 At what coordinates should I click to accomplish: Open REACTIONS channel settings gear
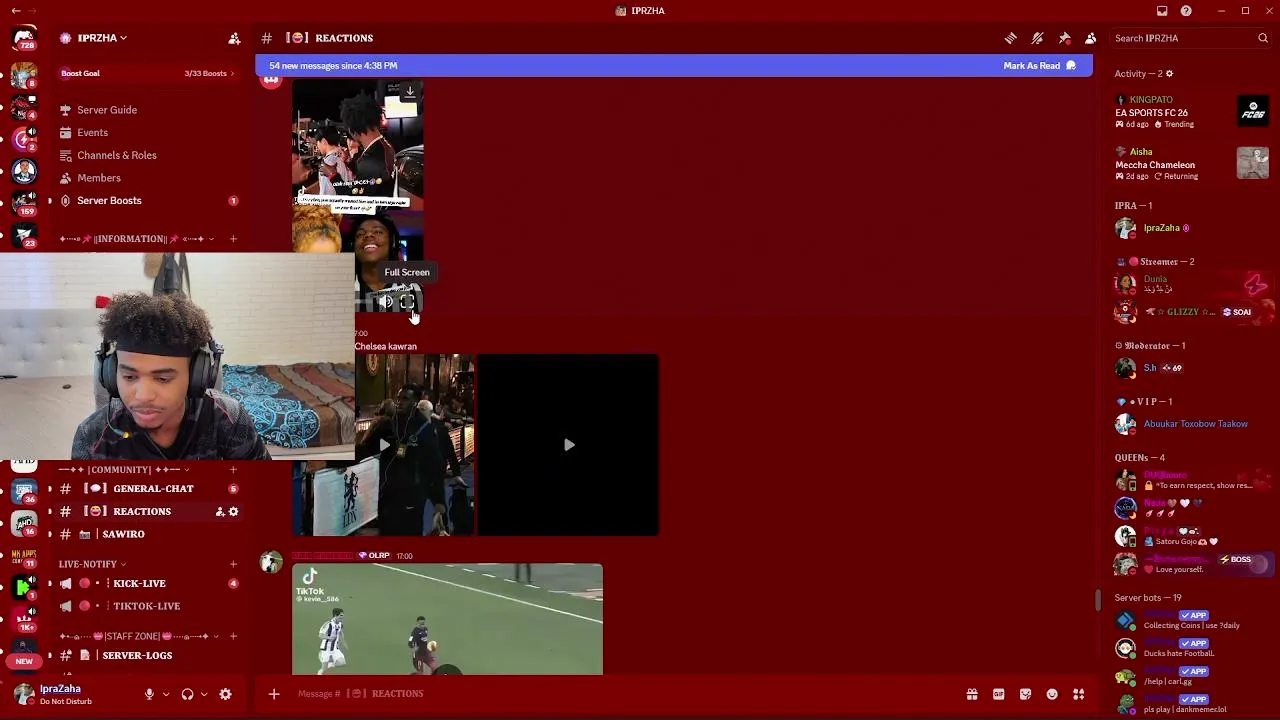(234, 512)
